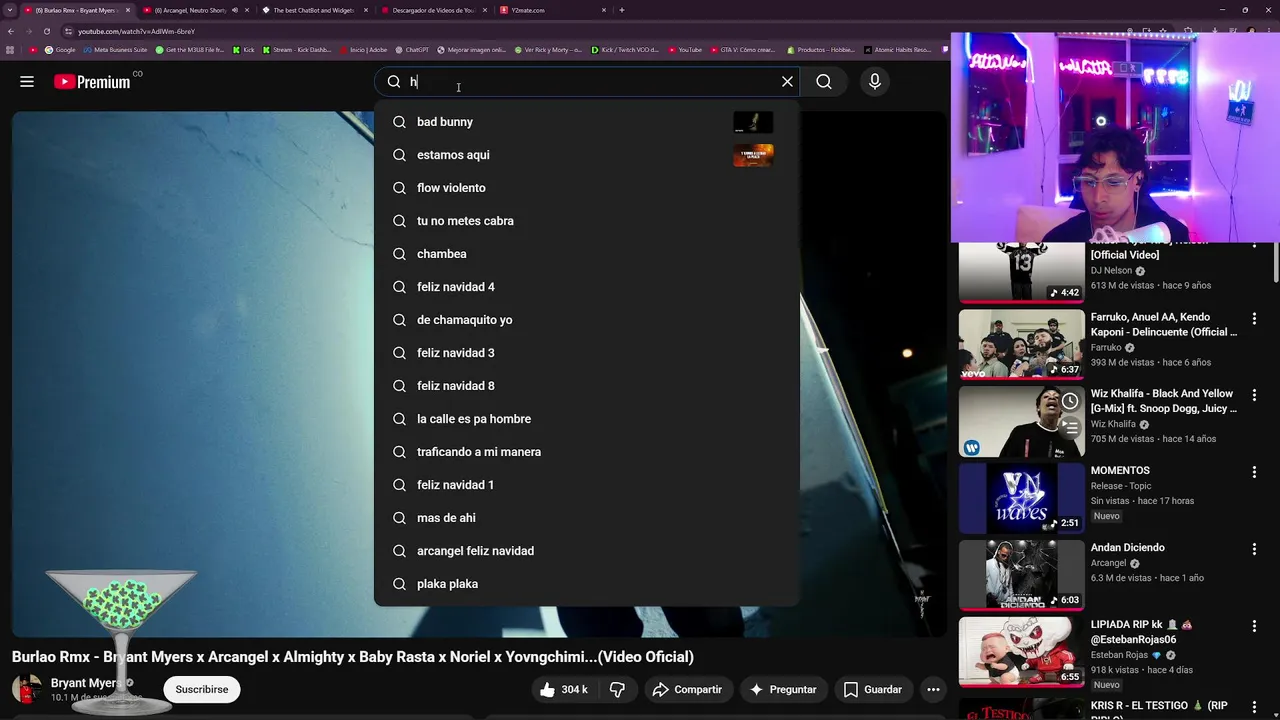
Task: Open Farruko Delincuente video thumbnail
Action: (x=1021, y=344)
